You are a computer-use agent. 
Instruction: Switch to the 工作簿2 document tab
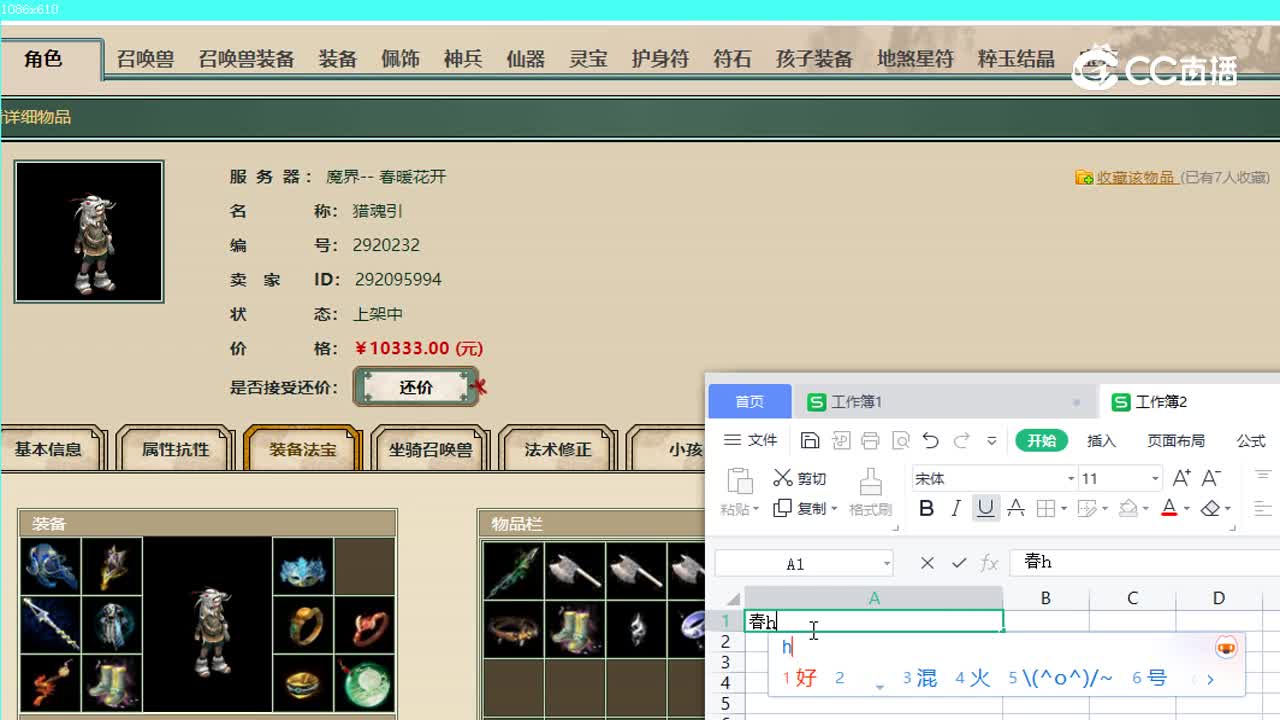1189,402
